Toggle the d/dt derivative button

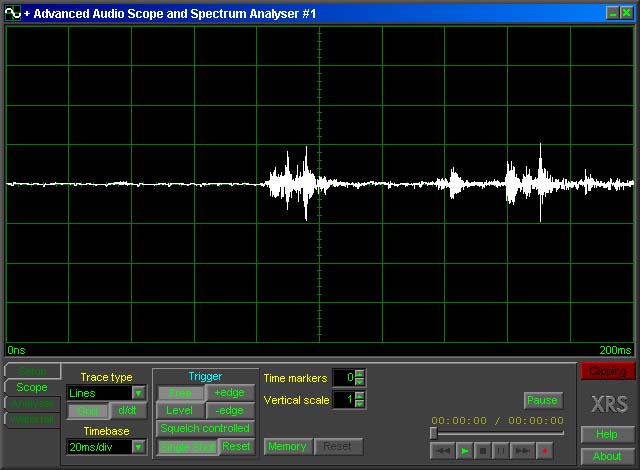pyautogui.click(x=128, y=411)
